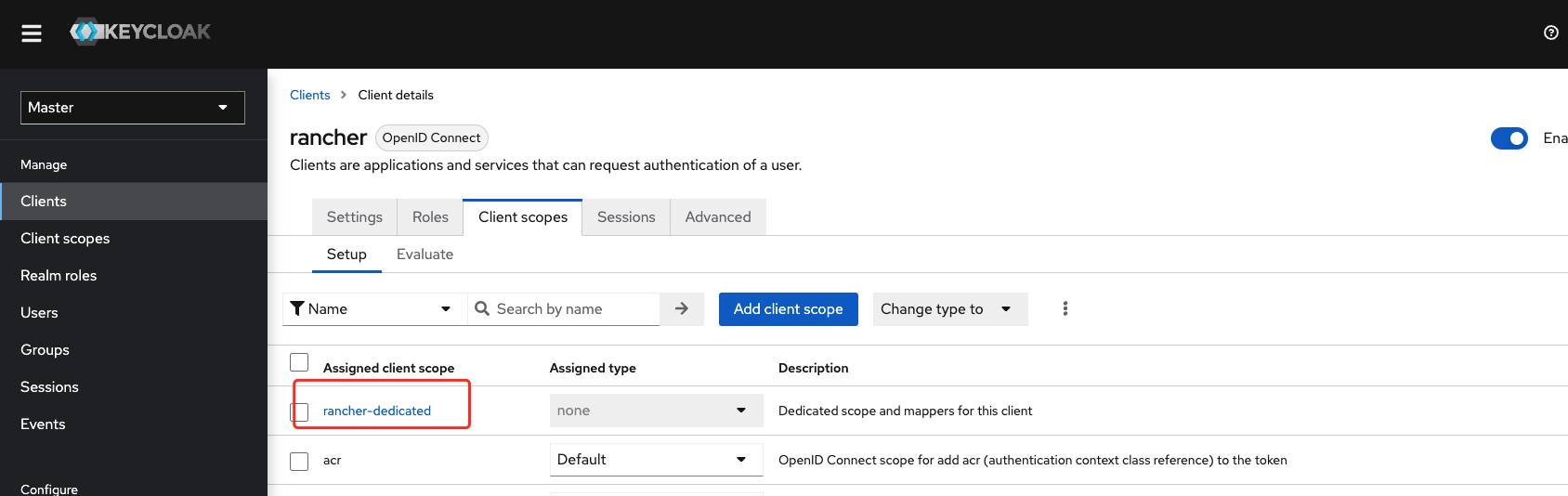Click the Client details breadcrumb text
The width and height of the screenshot is (1568, 496).
click(x=396, y=95)
